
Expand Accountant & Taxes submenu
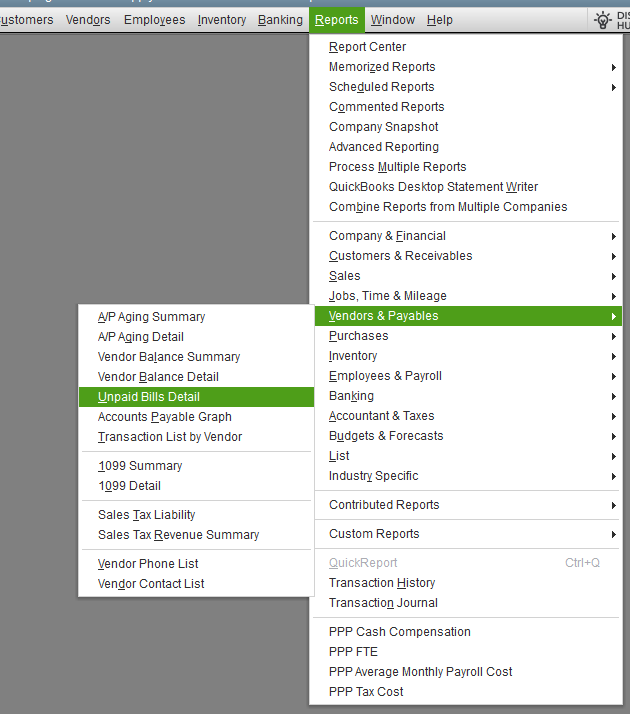[466, 416]
